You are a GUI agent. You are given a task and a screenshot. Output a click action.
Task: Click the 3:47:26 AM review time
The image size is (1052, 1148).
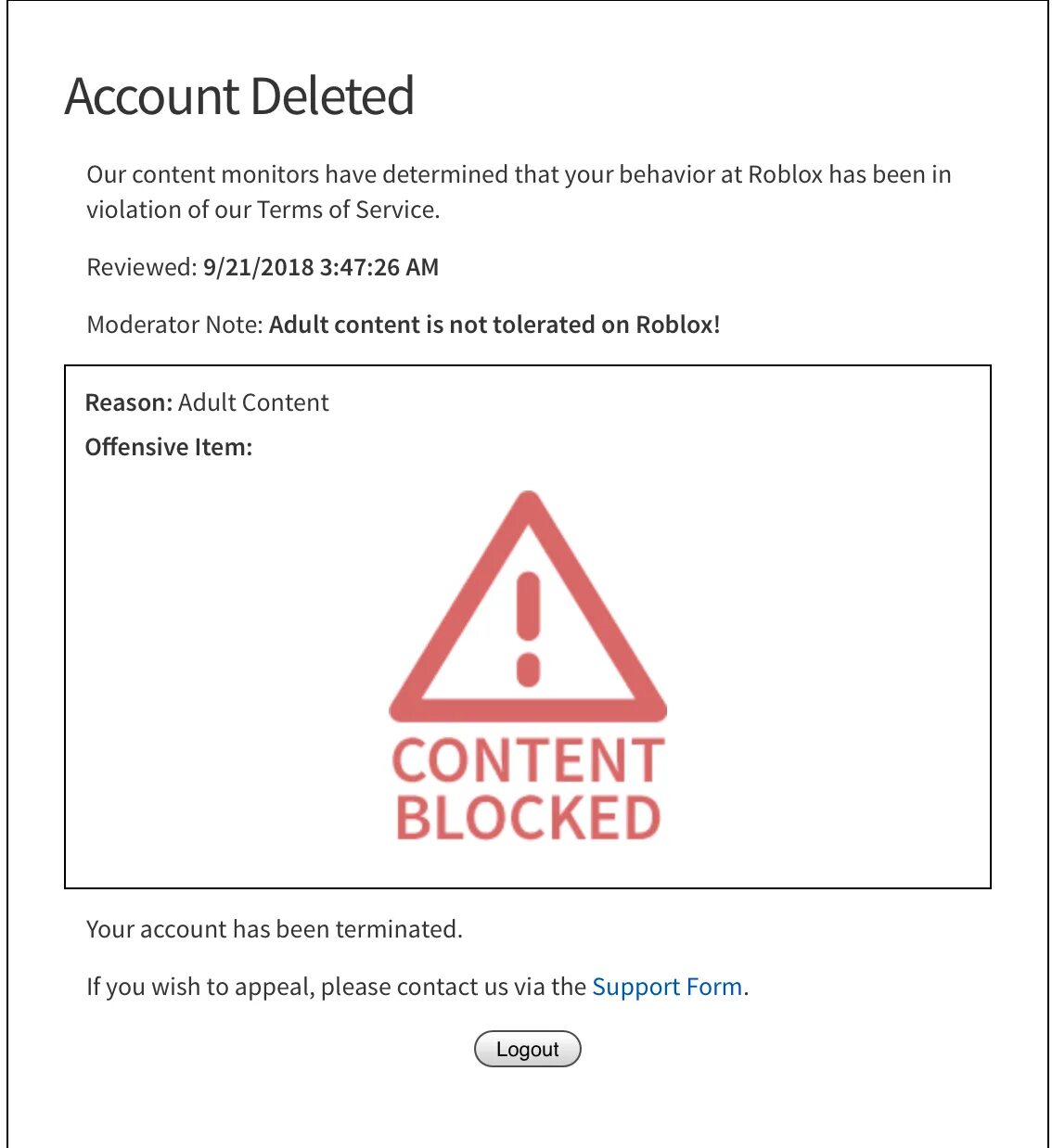(378, 267)
